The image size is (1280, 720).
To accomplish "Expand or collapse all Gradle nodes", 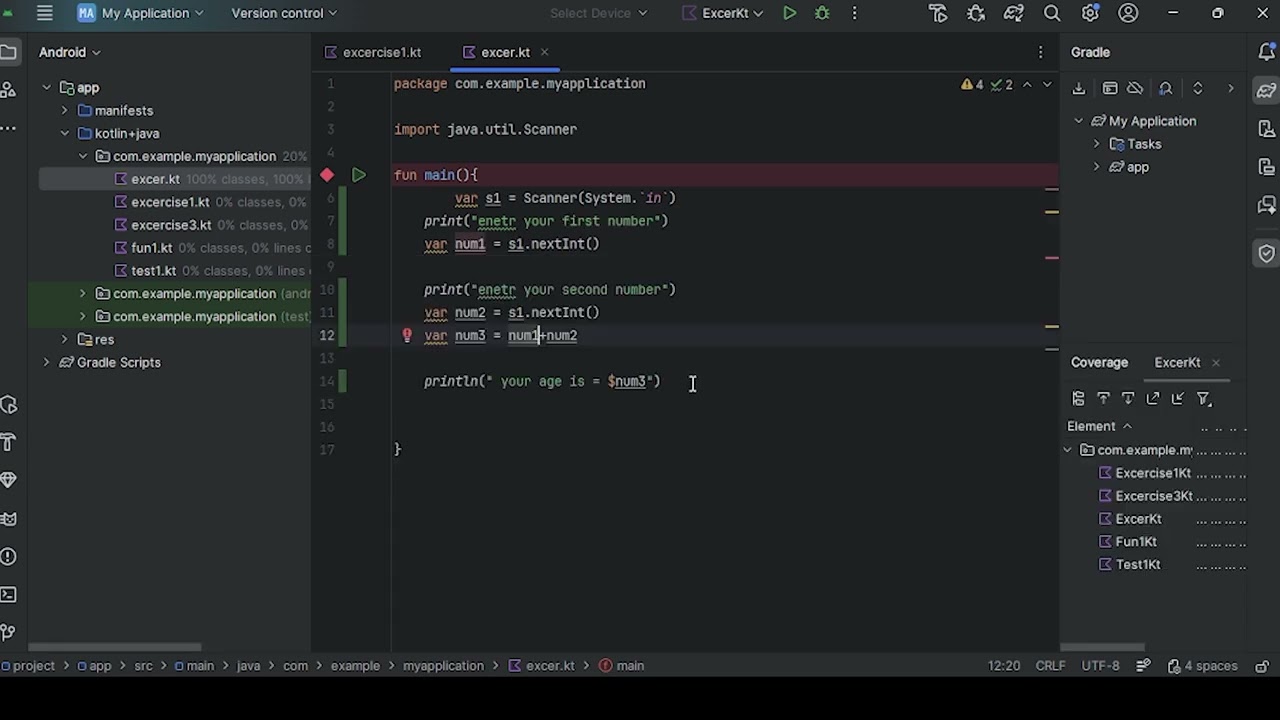I will (x=1198, y=89).
